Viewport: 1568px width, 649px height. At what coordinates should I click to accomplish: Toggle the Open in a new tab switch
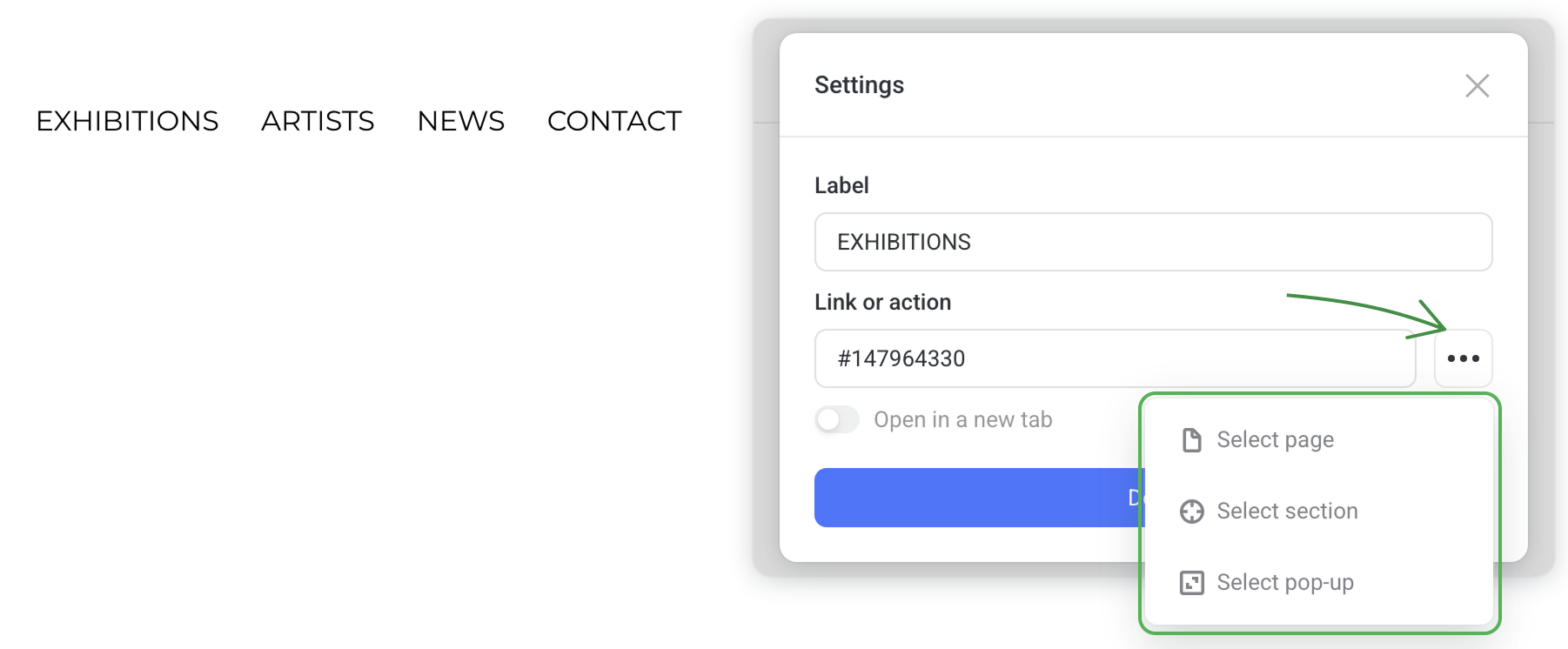tap(837, 419)
